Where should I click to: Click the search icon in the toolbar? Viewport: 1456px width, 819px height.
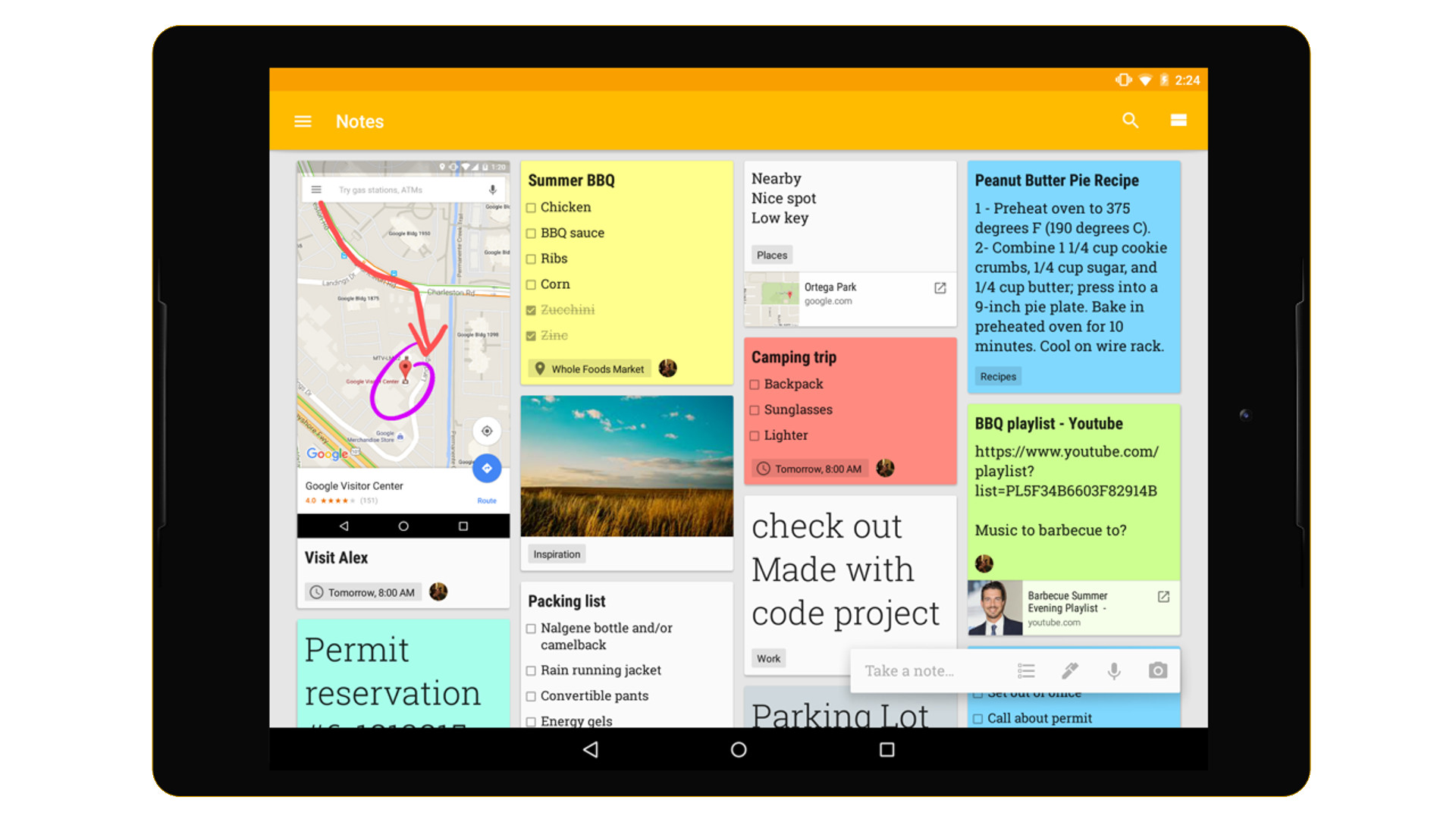(x=1130, y=120)
